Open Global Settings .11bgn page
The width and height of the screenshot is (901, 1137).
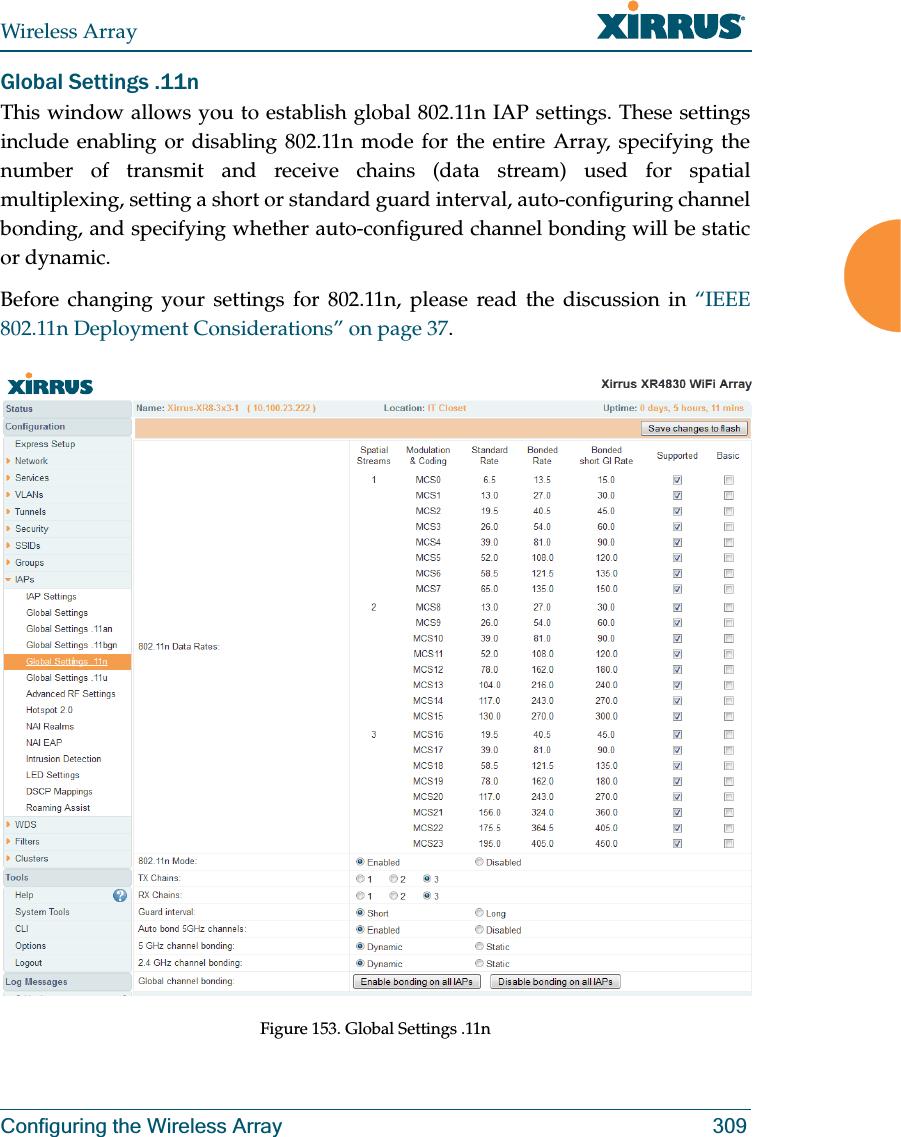(71, 645)
